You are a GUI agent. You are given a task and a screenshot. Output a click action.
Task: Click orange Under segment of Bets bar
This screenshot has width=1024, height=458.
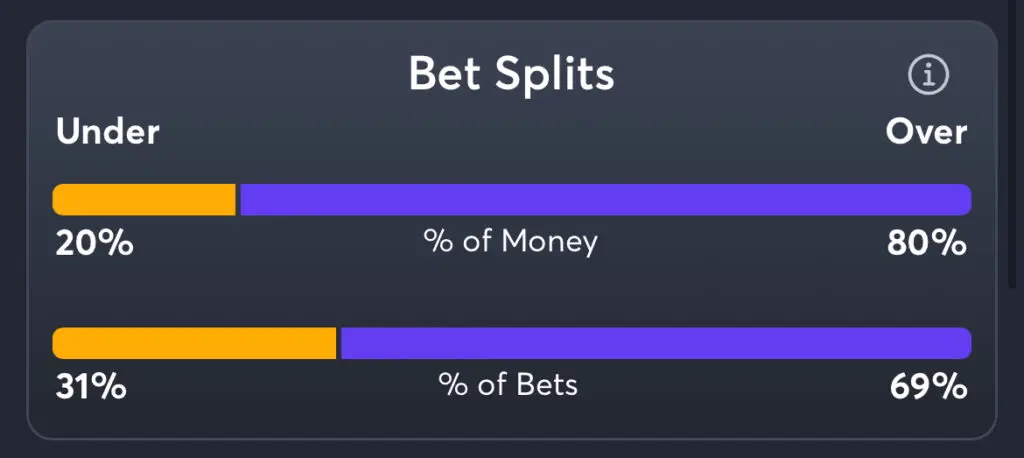click(194, 343)
